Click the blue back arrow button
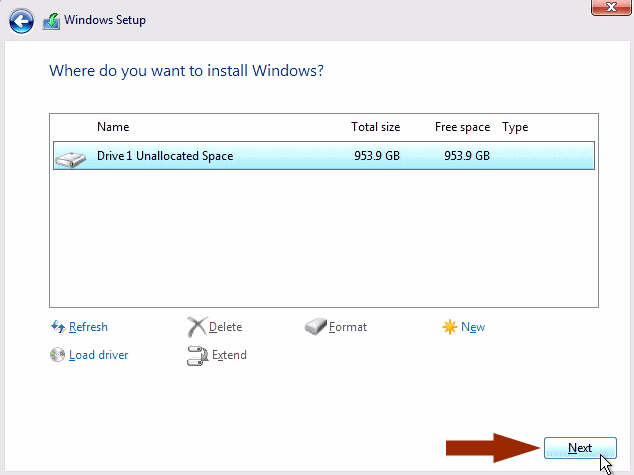This screenshot has width=634, height=475. [21, 21]
